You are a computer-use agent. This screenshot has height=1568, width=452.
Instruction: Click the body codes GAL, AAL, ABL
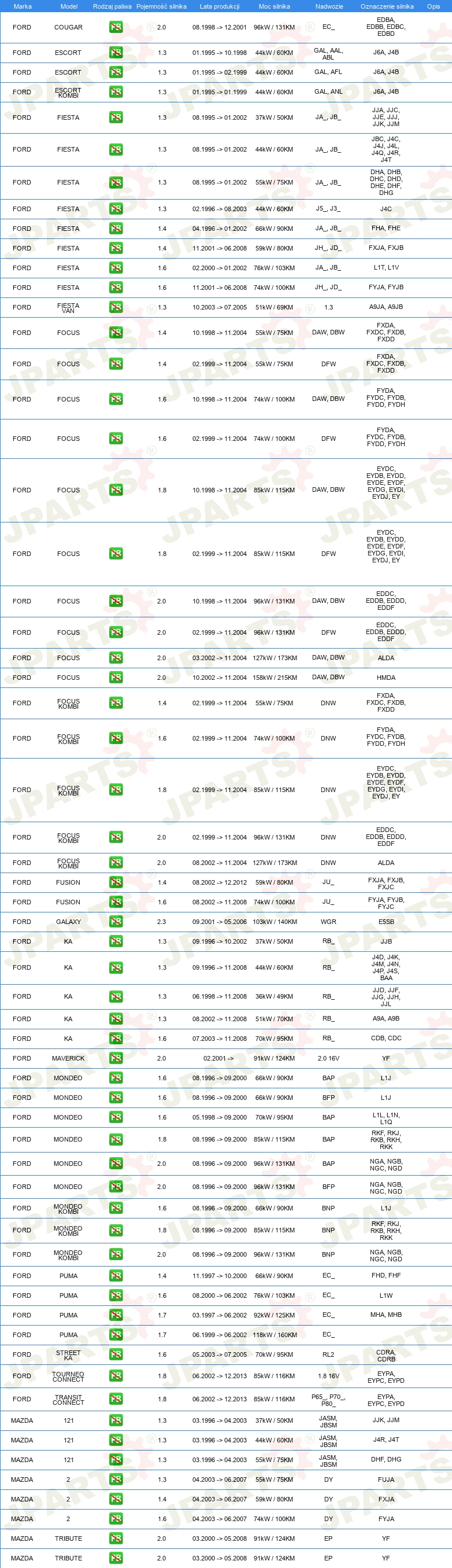(x=328, y=54)
